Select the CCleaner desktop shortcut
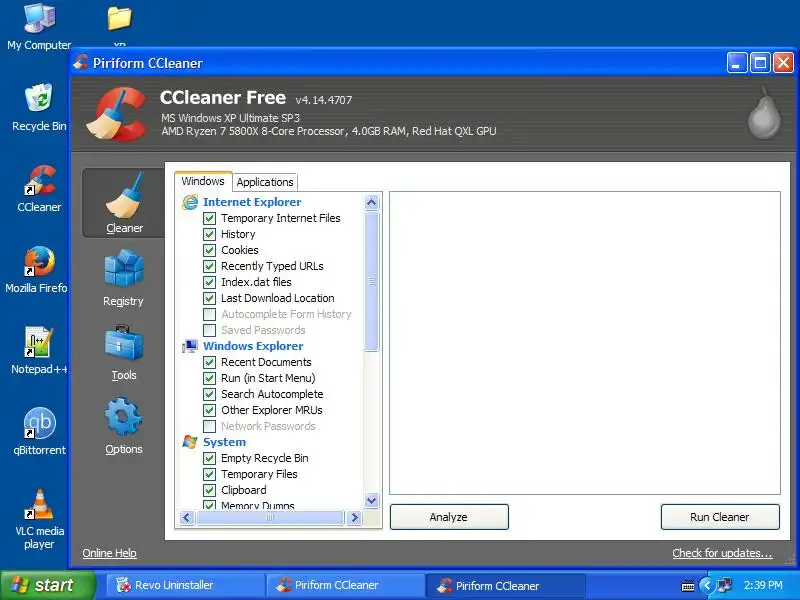The width and height of the screenshot is (800, 600). [39, 189]
